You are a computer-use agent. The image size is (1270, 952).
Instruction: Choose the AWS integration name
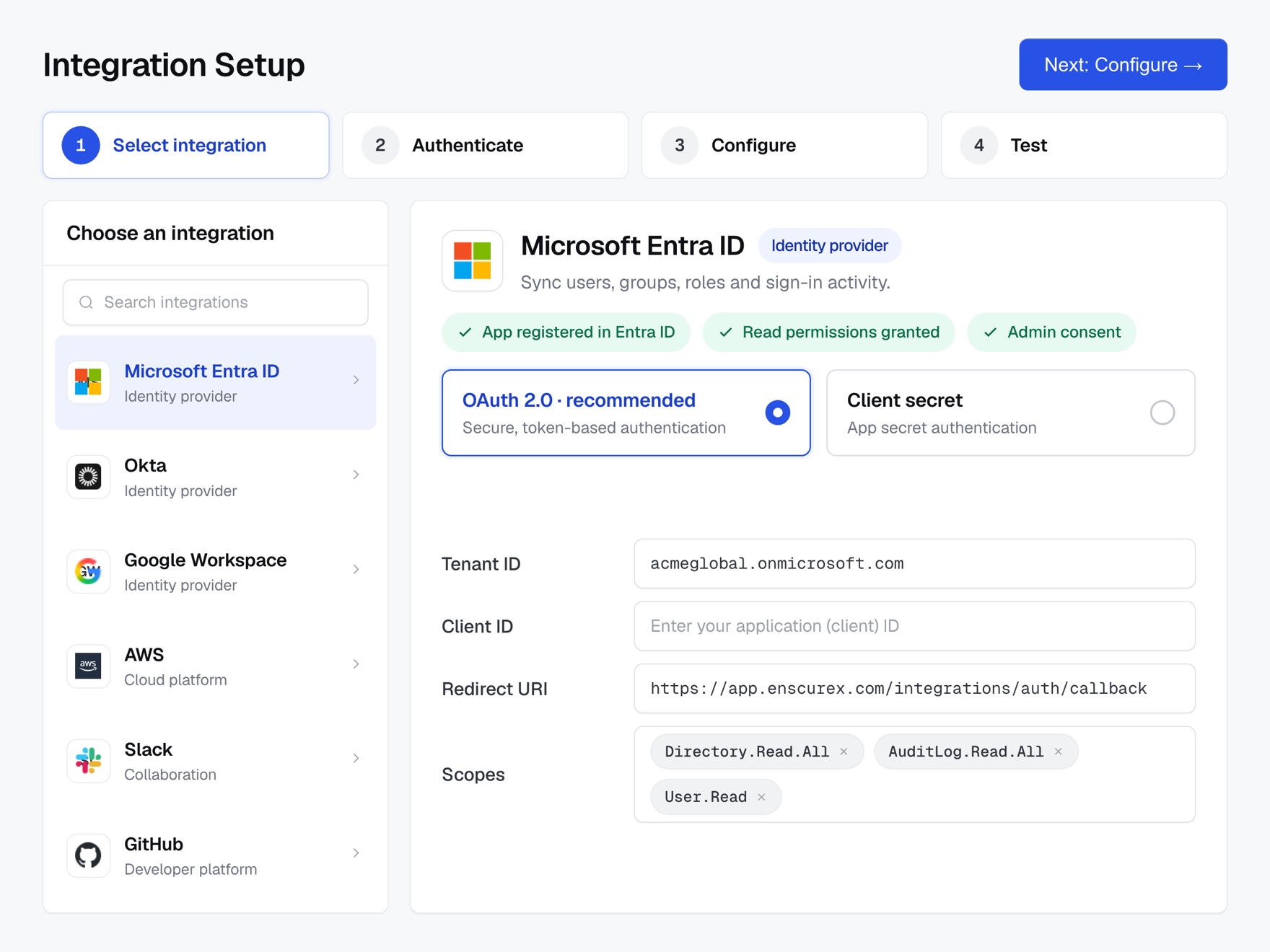[x=144, y=655]
